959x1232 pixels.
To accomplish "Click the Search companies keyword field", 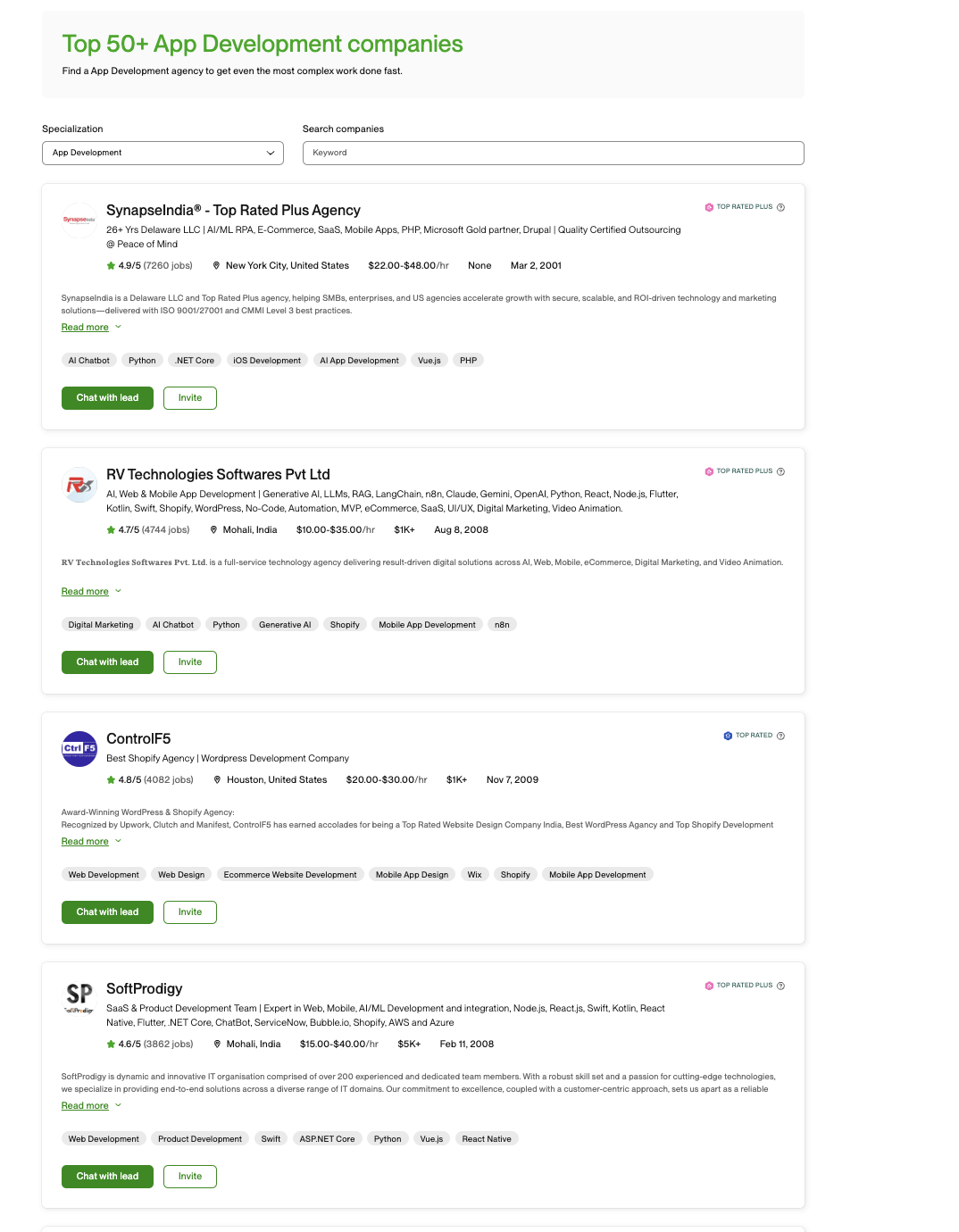I will tap(553, 153).
